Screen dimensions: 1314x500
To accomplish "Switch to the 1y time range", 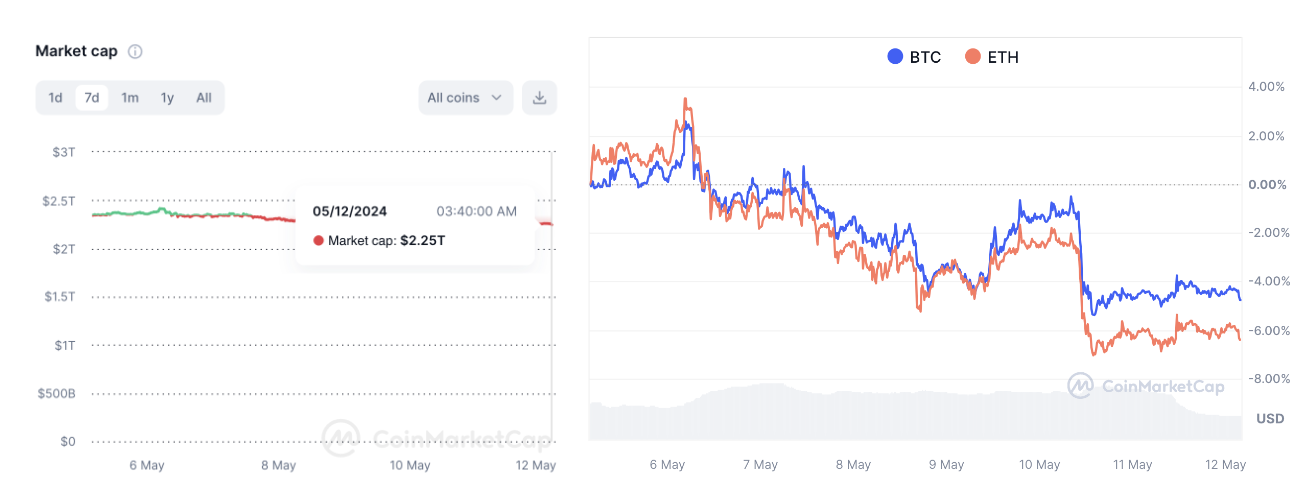I will click(x=167, y=98).
